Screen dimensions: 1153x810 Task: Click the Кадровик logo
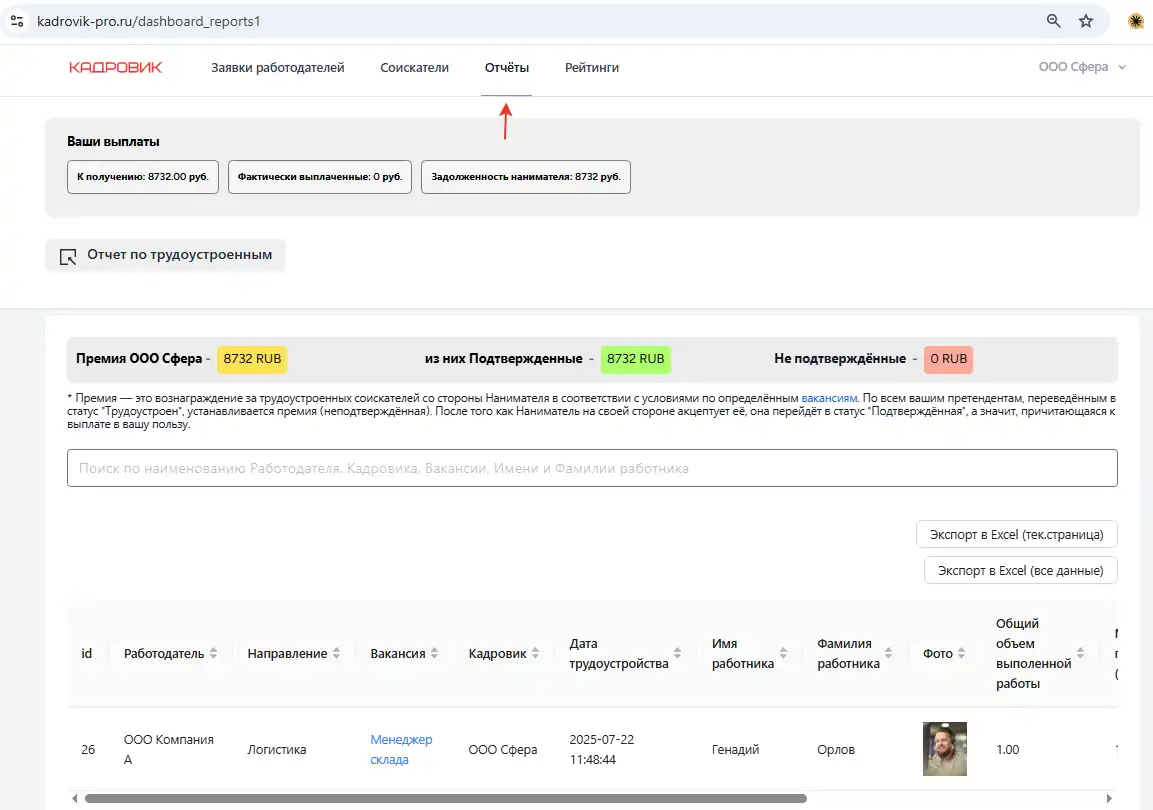click(115, 68)
